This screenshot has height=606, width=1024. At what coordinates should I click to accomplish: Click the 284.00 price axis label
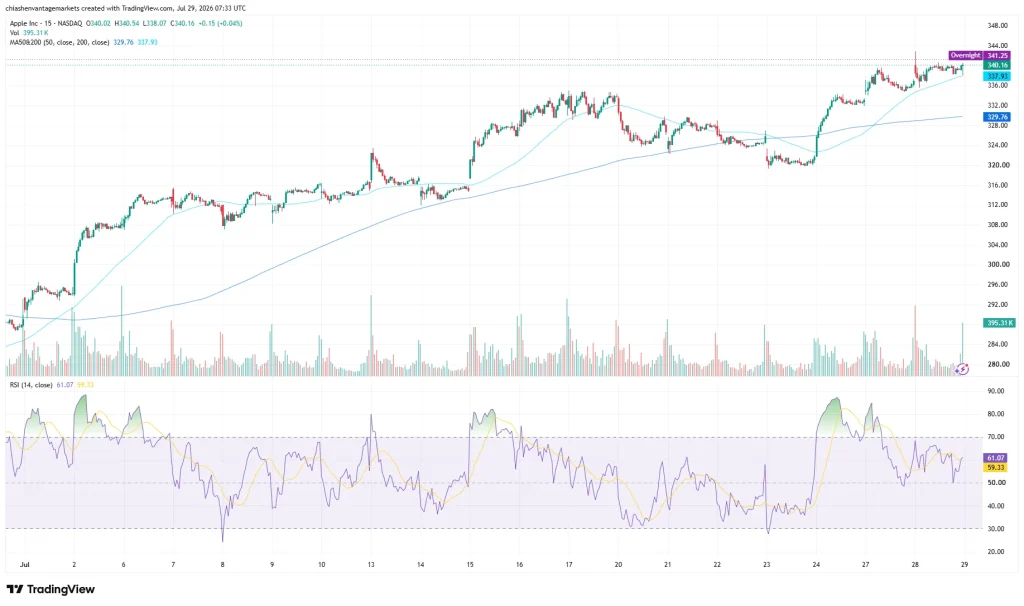pos(998,344)
